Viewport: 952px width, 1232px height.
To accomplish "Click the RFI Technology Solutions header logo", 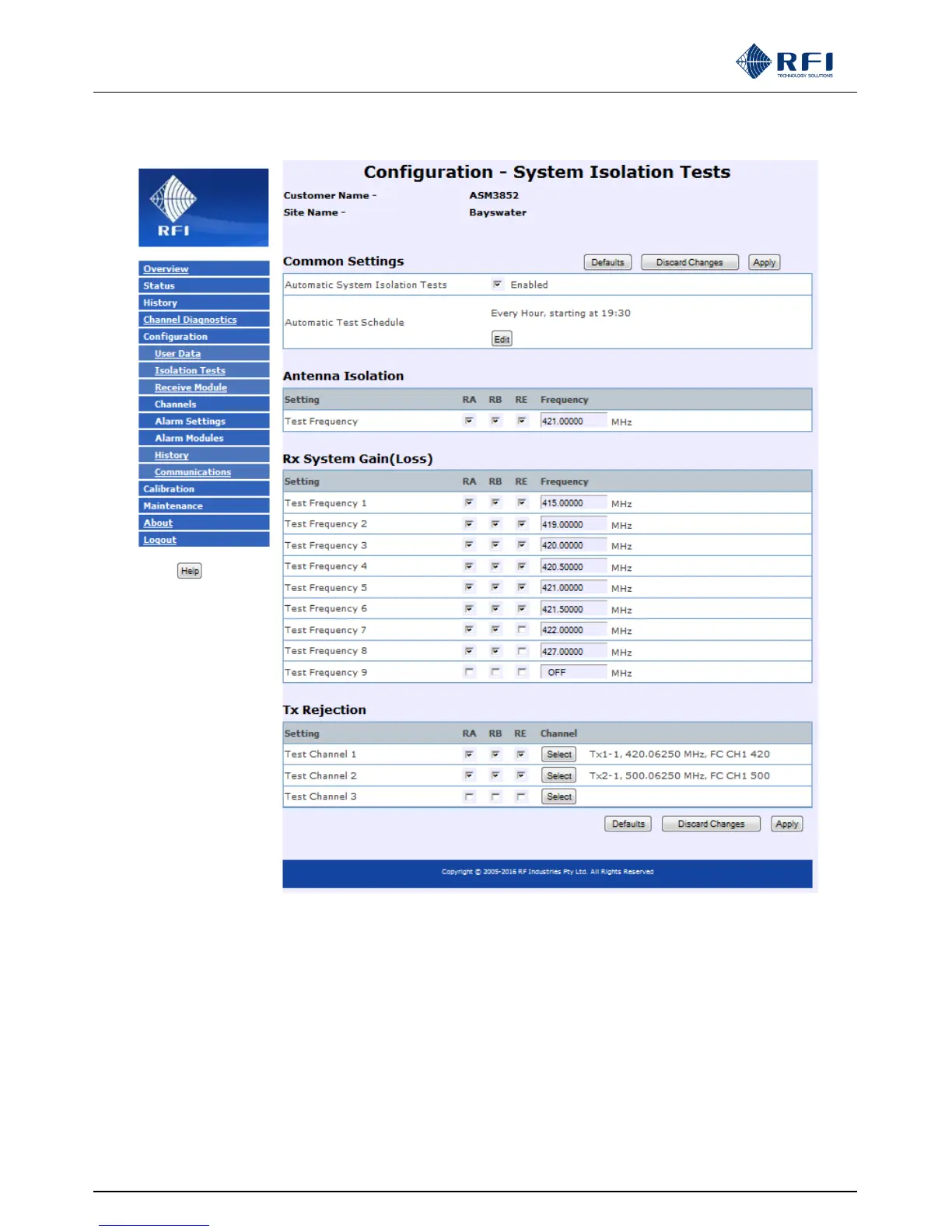I will (785, 61).
